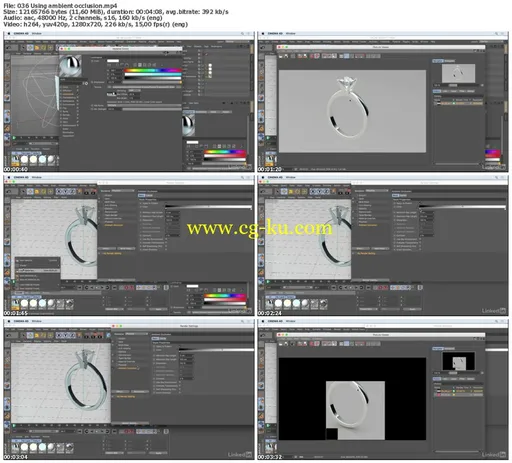The image size is (512, 463).
Task: Expand the Shader submenu arrow in 00:01:45 context menu
Action: (58, 265)
